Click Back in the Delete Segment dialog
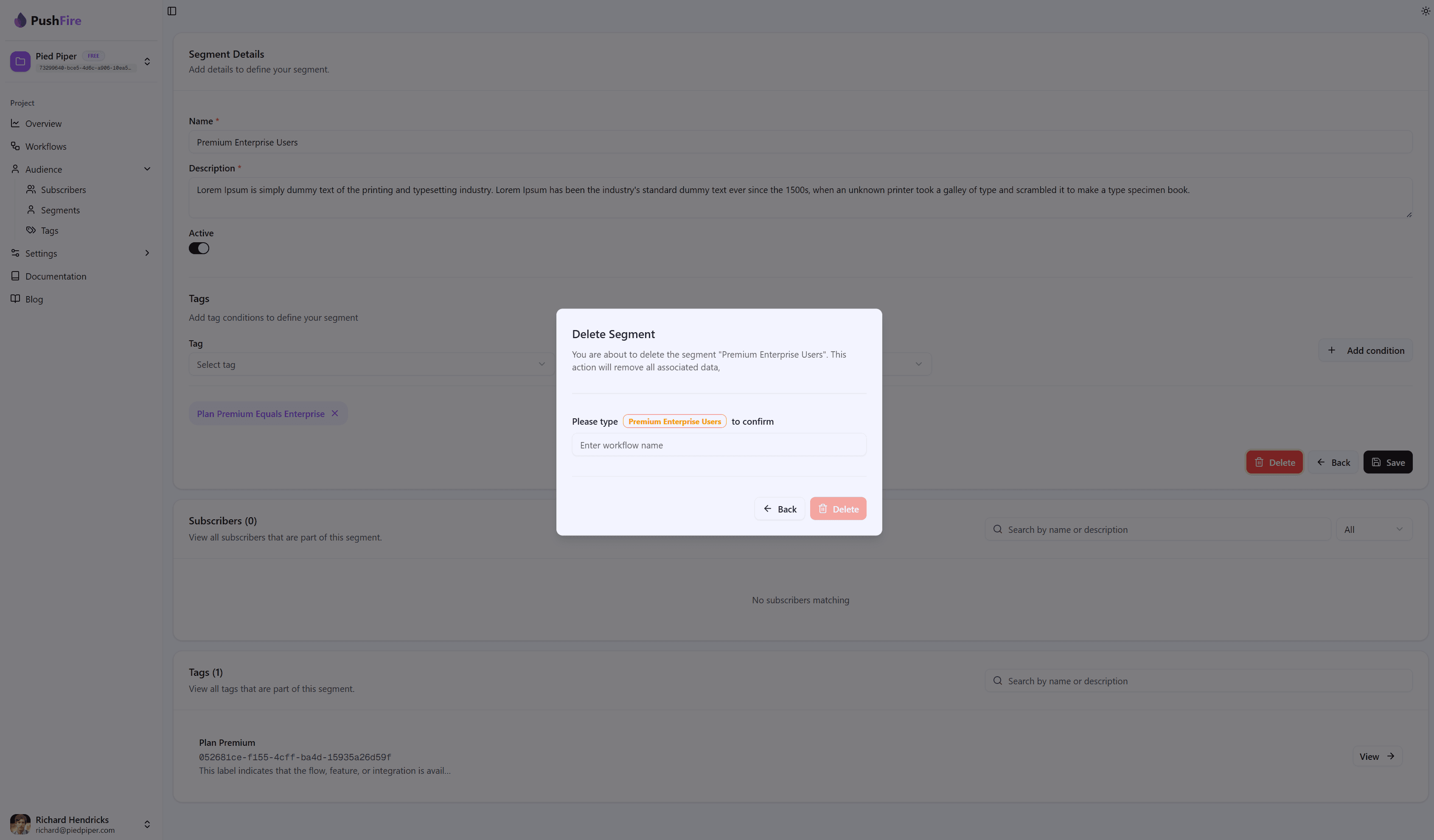Image resolution: width=1434 pixels, height=840 pixels. pyautogui.click(x=780, y=509)
